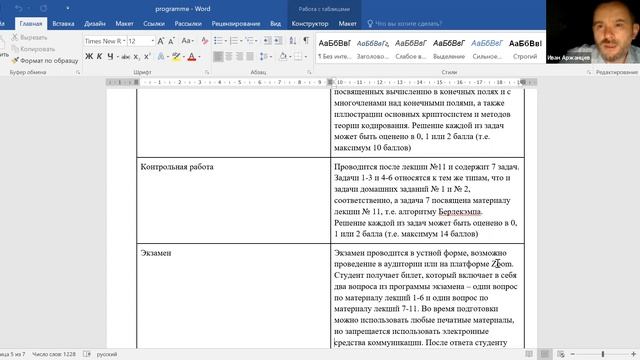Undo the last action
Viewport: 640px width, 360px height.
coord(18,9)
